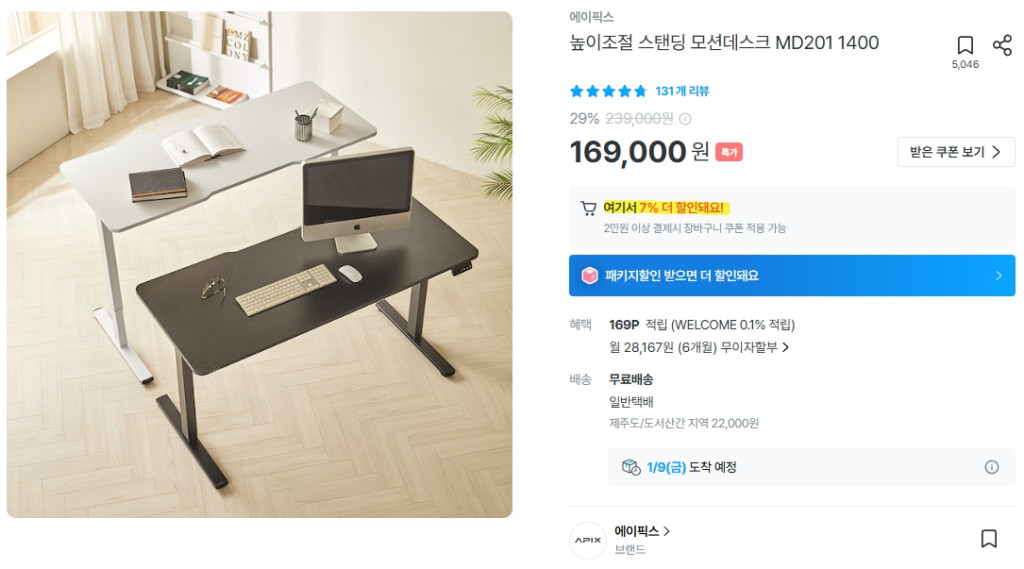The width and height of the screenshot is (1024, 569).
Task: Click the 1/9(금) 도착 예정 delivery box
Action: [812, 467]
